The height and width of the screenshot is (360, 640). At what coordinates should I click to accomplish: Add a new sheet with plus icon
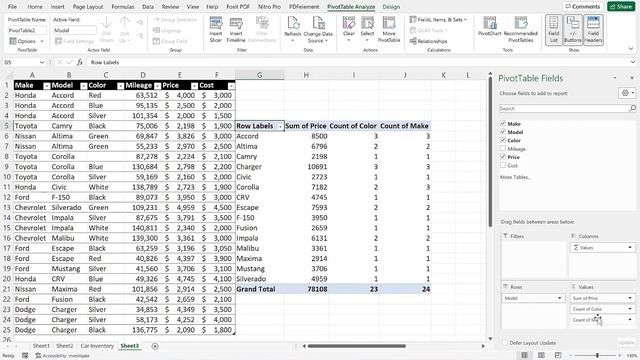click(x=155, y=346)
